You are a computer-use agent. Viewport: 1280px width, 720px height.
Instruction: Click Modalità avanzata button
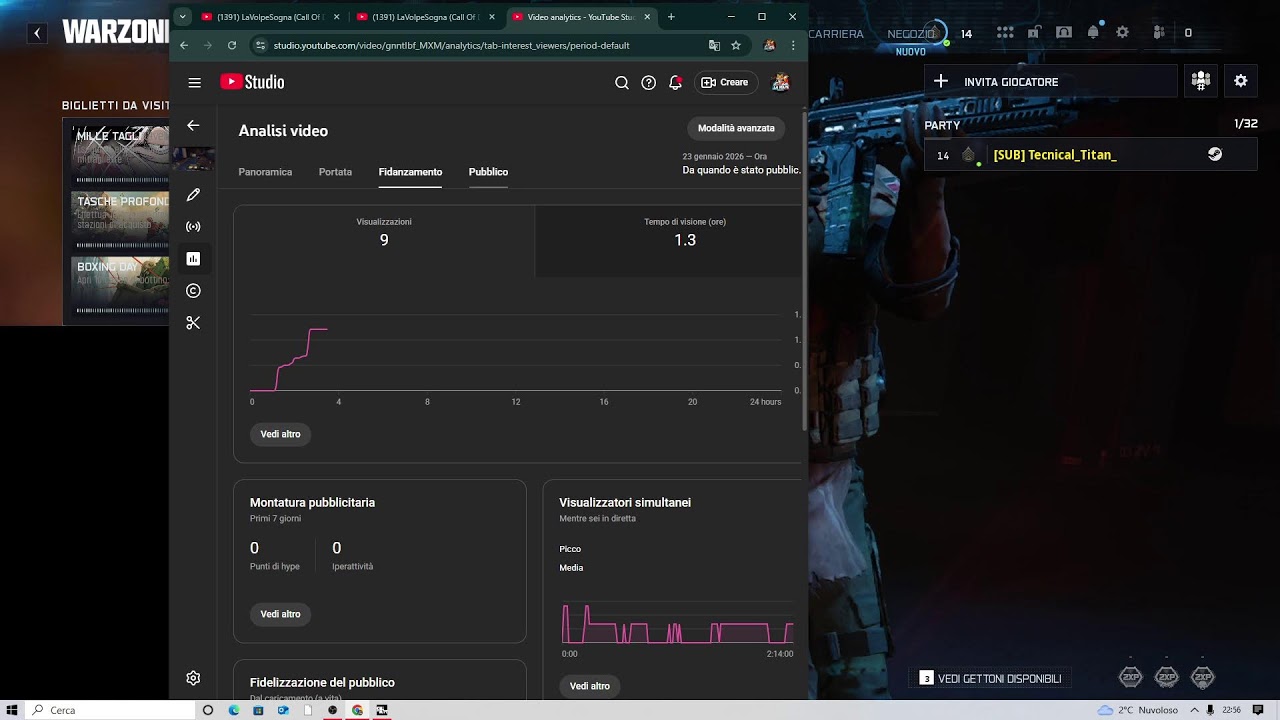(736, 128)
